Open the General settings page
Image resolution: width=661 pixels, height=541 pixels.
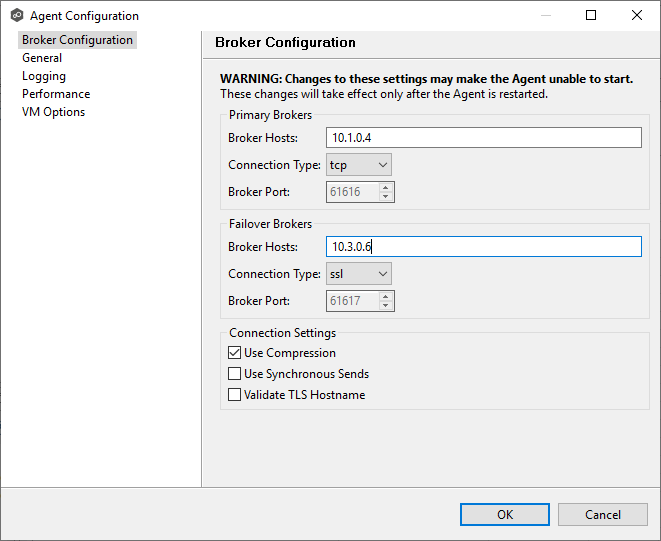tap(42, 58)
